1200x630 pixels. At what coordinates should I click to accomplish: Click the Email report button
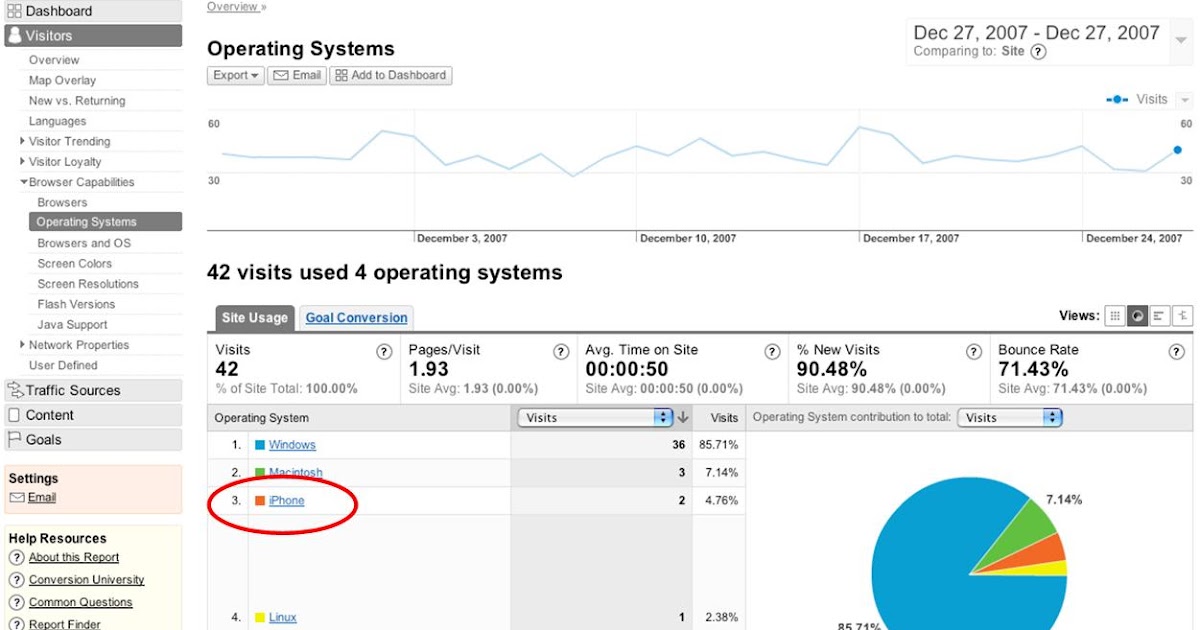[297, 75]
